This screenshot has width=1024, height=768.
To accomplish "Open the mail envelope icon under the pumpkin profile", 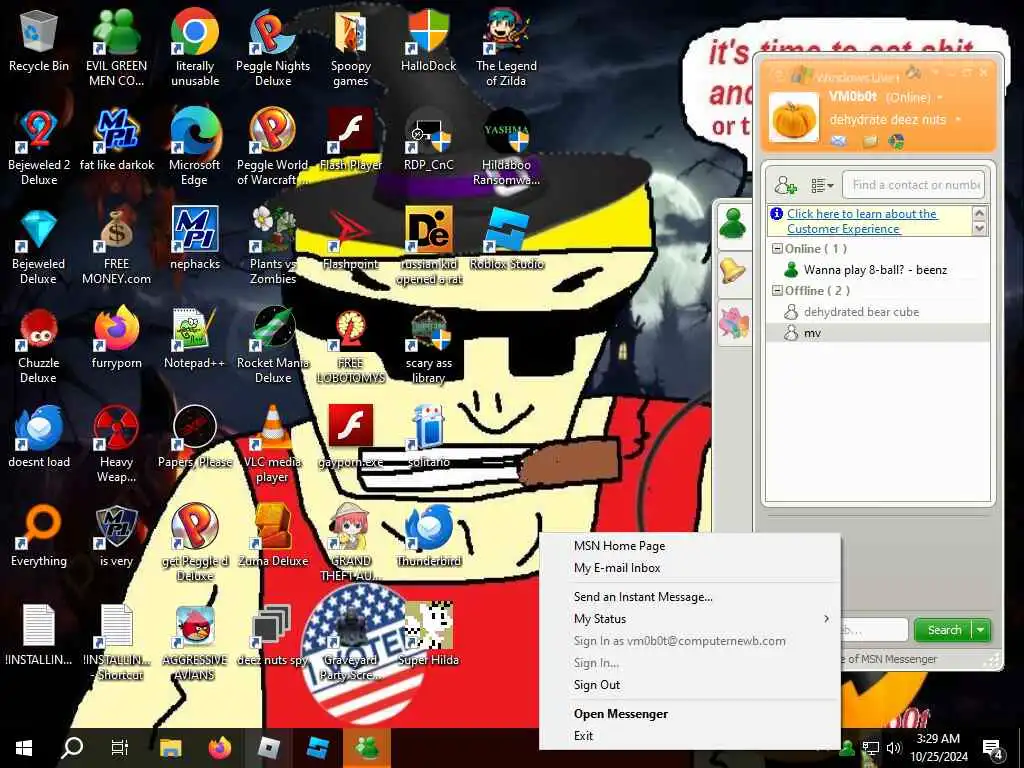I will (839, 140).
